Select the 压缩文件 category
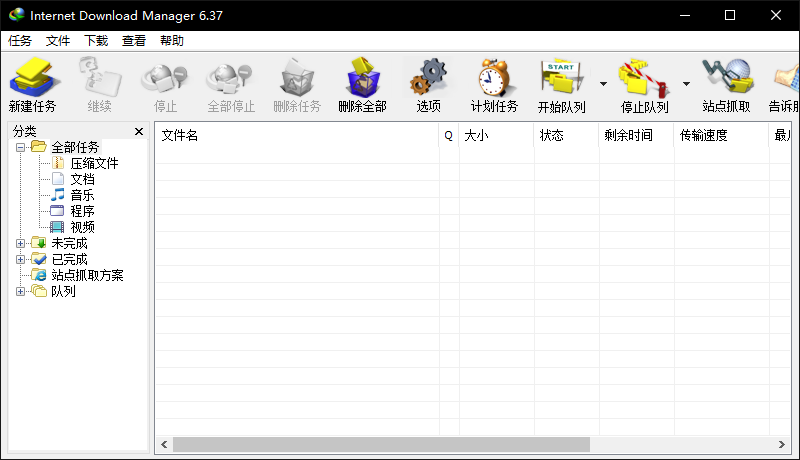The width and height of the screenshot is (800, 460). point(94,163)
